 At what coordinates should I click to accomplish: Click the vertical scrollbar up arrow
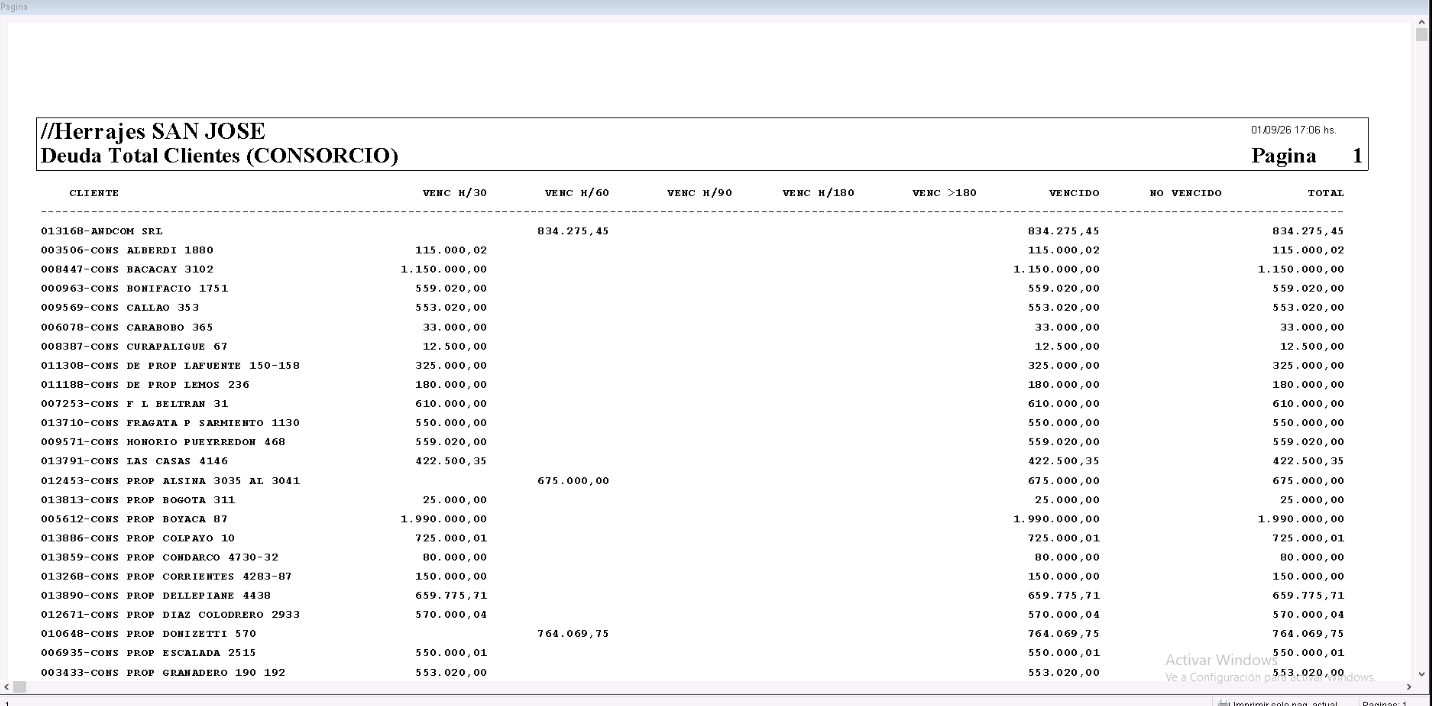coord(1423,21)
